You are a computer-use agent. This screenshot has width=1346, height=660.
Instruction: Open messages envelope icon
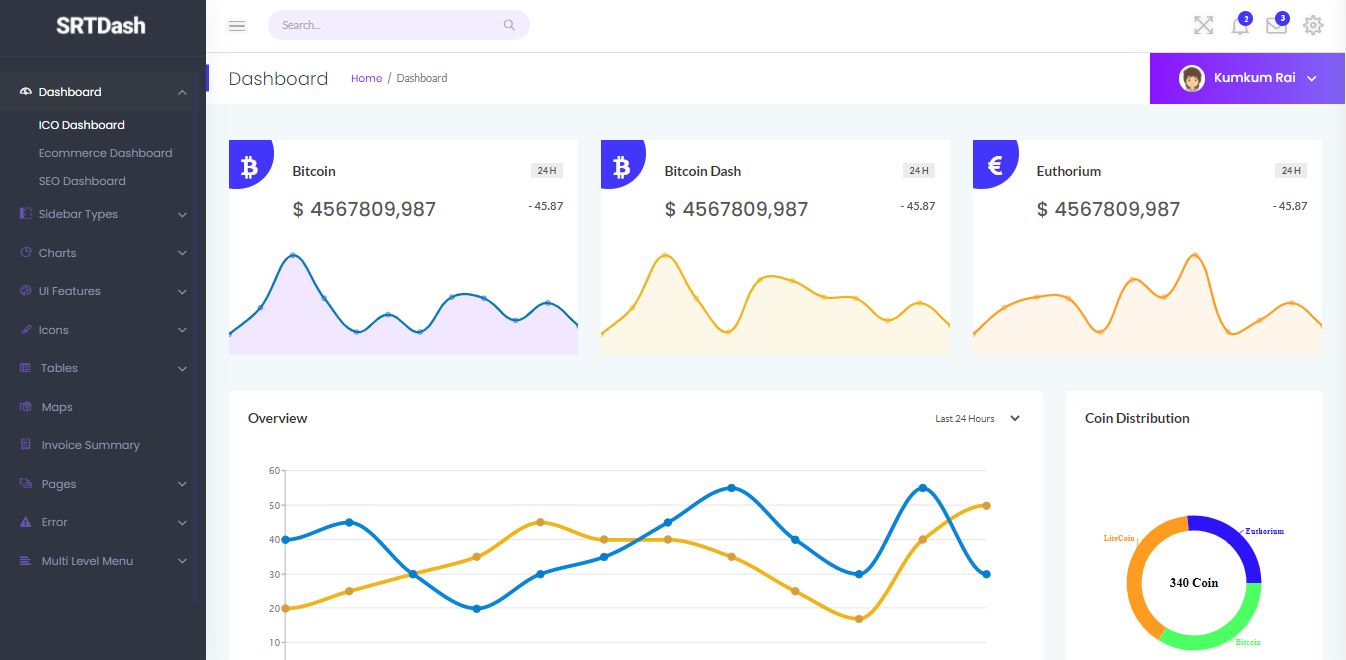click(1276, 26)
